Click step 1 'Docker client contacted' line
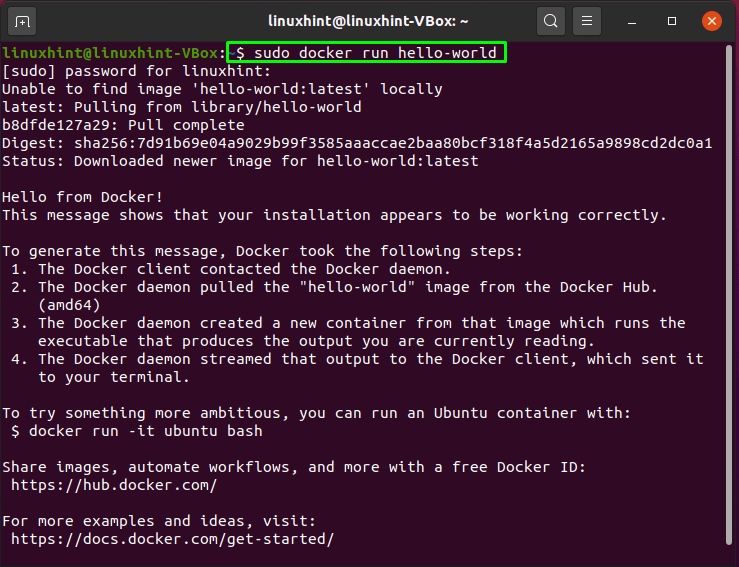Image resolution: width=739 pixels, height=567 pixels. pos(231,269)
